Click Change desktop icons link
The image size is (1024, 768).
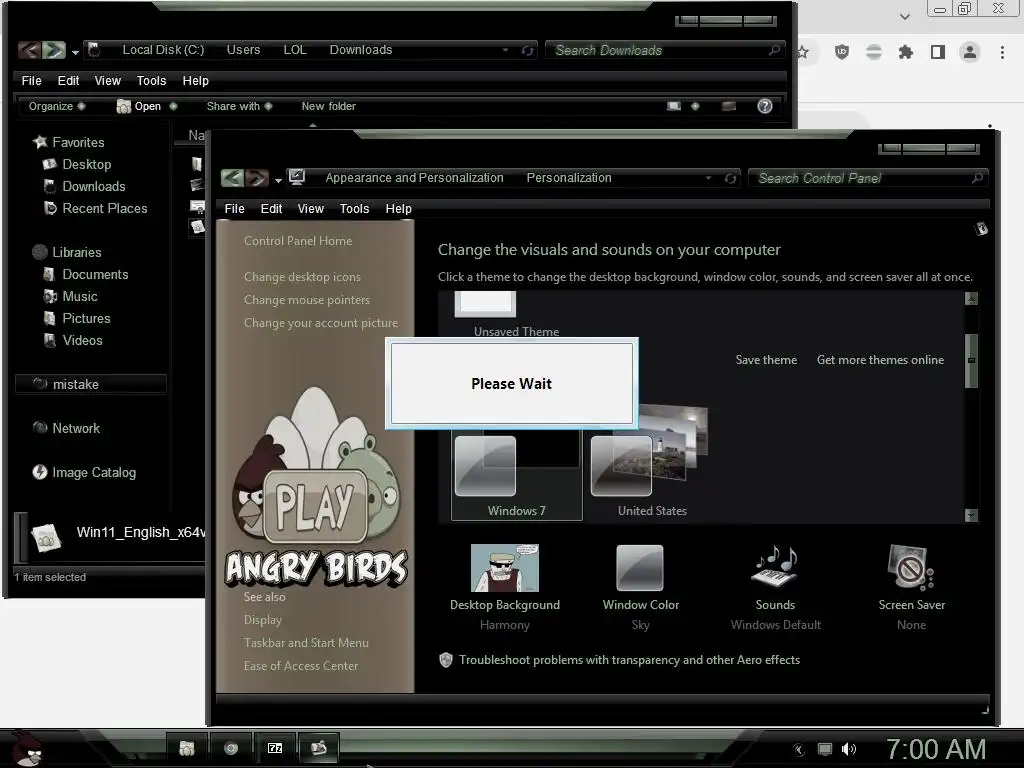302,277
